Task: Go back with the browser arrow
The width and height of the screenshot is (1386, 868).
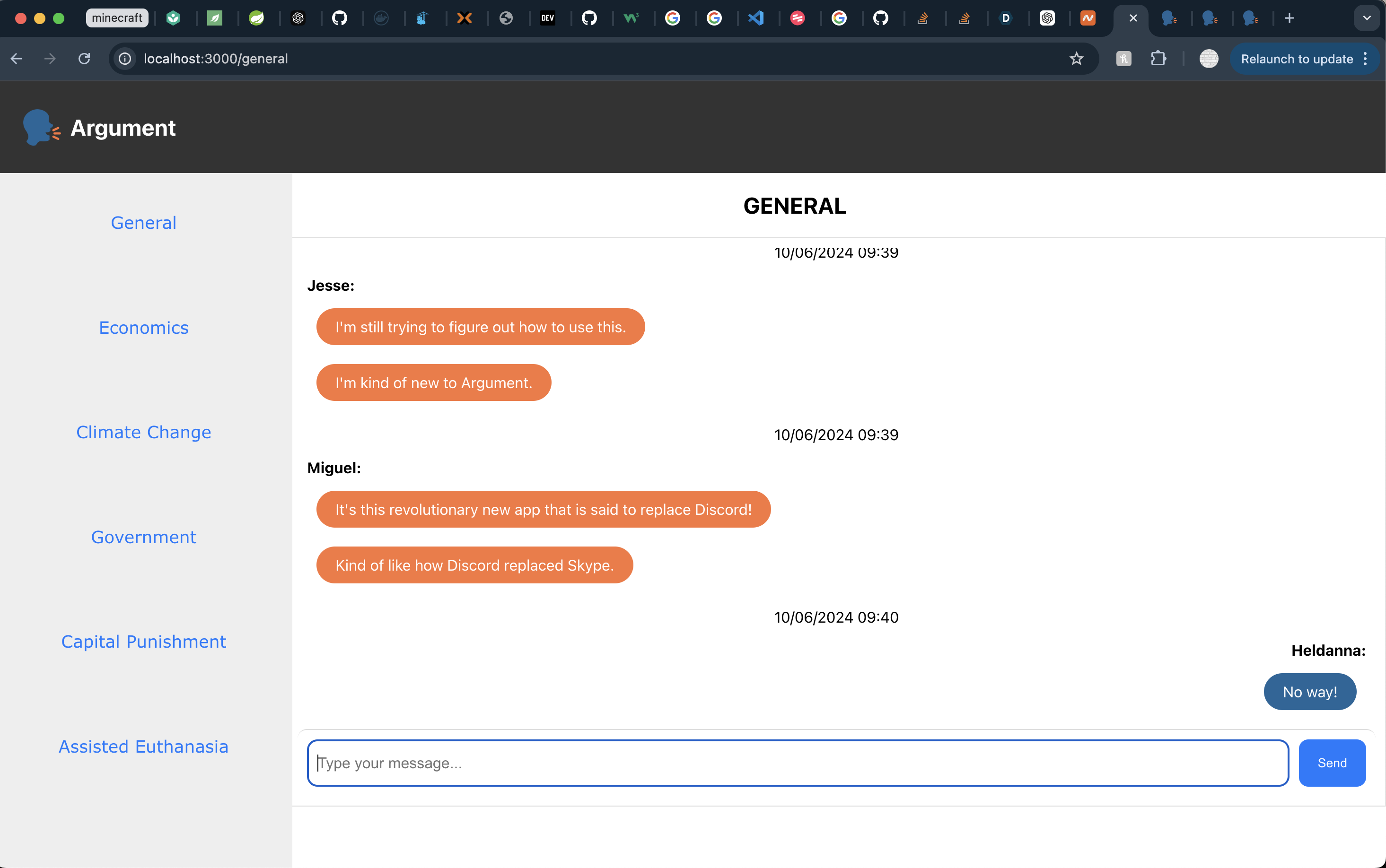Action: pos(16,59)
